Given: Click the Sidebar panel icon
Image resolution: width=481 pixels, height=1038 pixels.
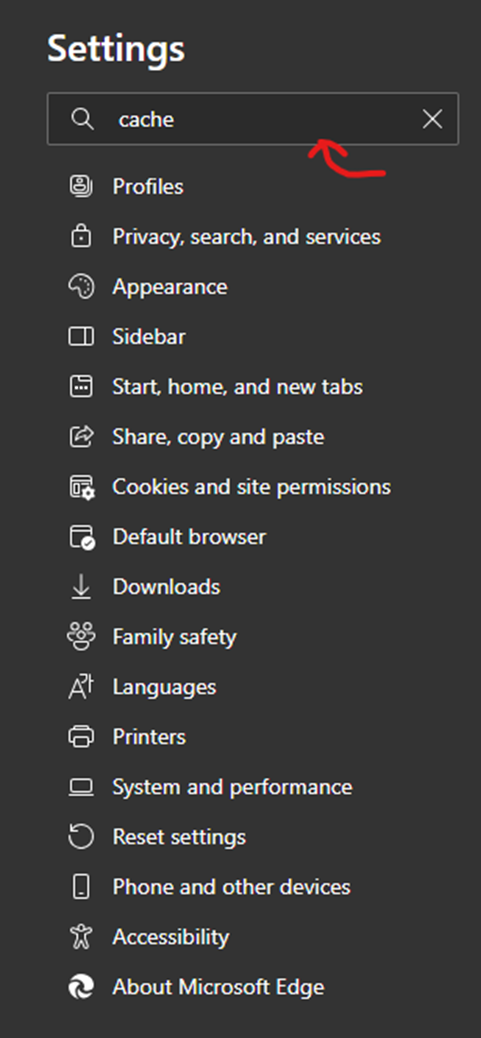Looking at the screenshot, I should (x=81, y=336).
